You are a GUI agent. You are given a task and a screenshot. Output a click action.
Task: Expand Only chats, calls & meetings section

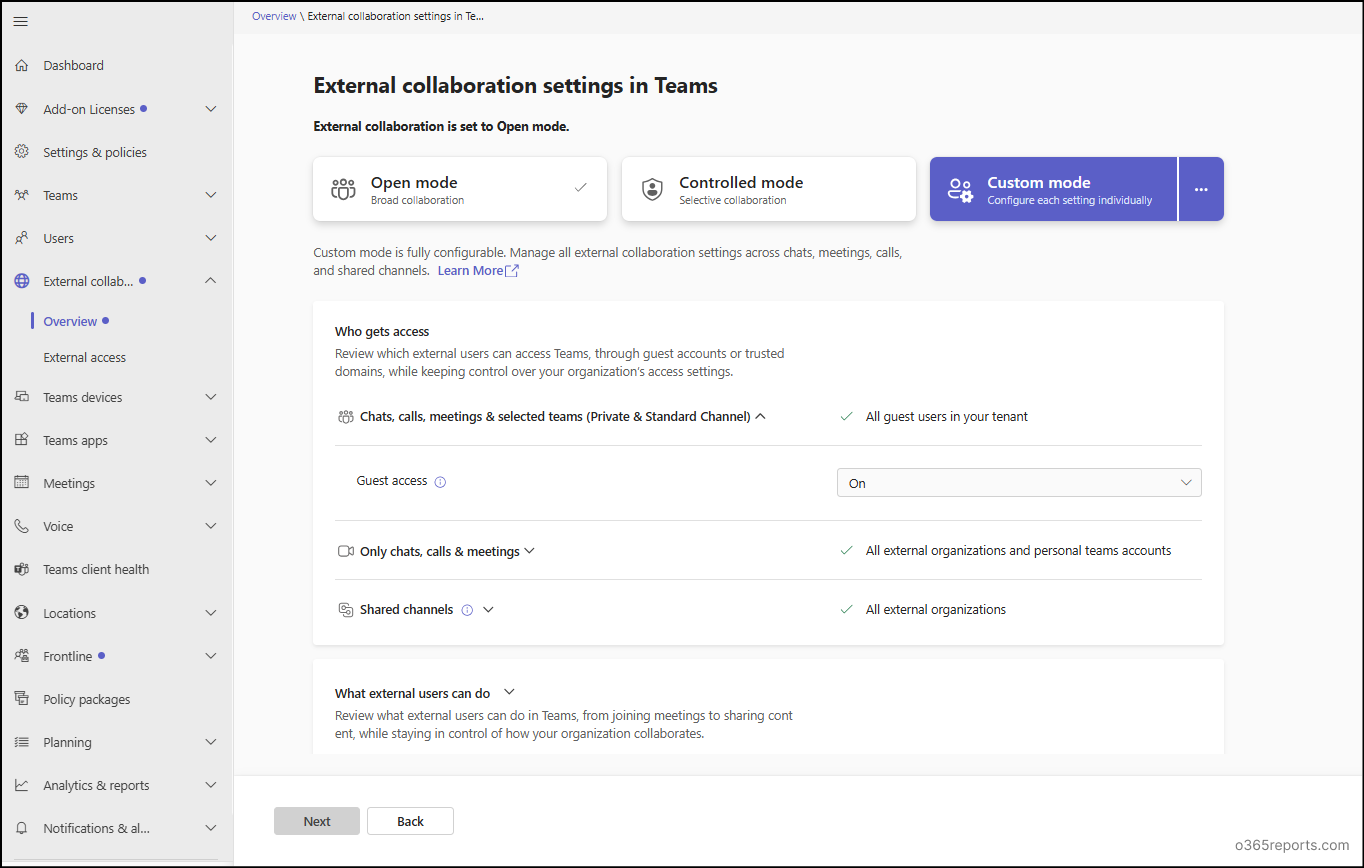[530, 551]
